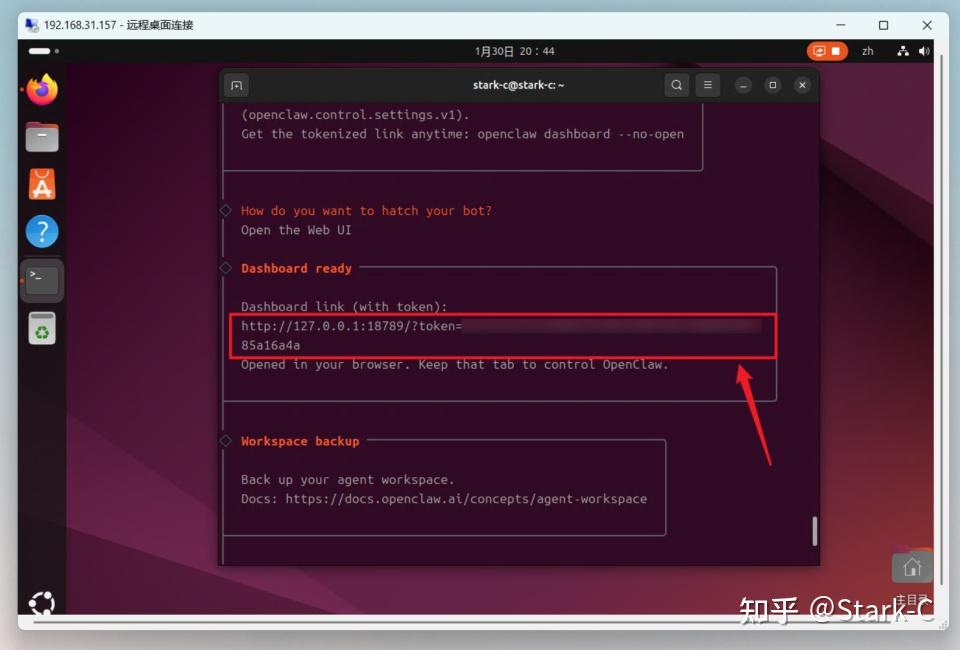Click the new tab icon in terminal

(236, 85)
